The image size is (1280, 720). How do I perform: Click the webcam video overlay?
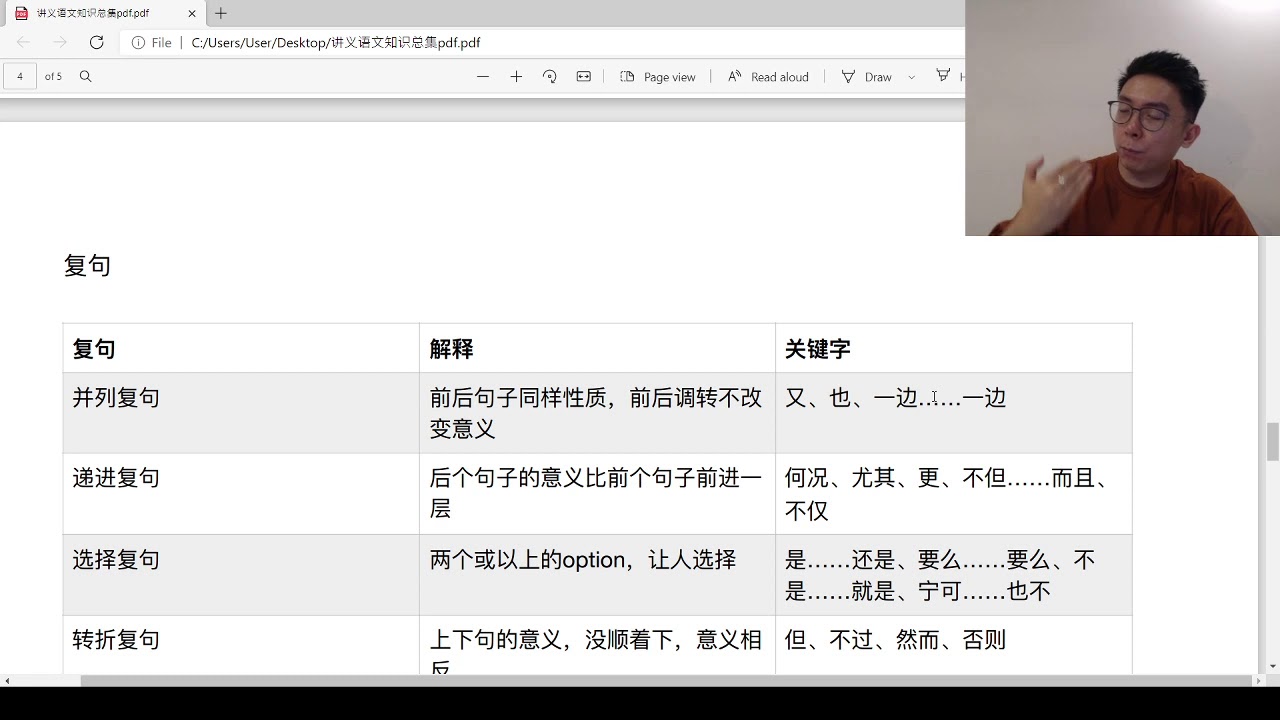pos(1122,118)
